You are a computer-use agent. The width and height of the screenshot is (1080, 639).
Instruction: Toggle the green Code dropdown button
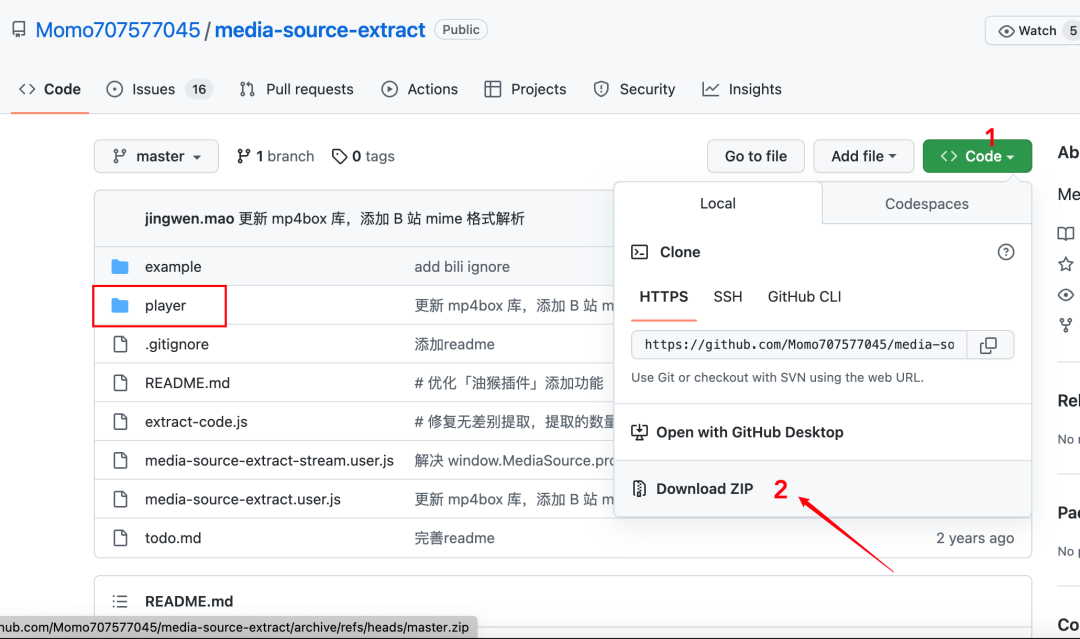point(977,156)
